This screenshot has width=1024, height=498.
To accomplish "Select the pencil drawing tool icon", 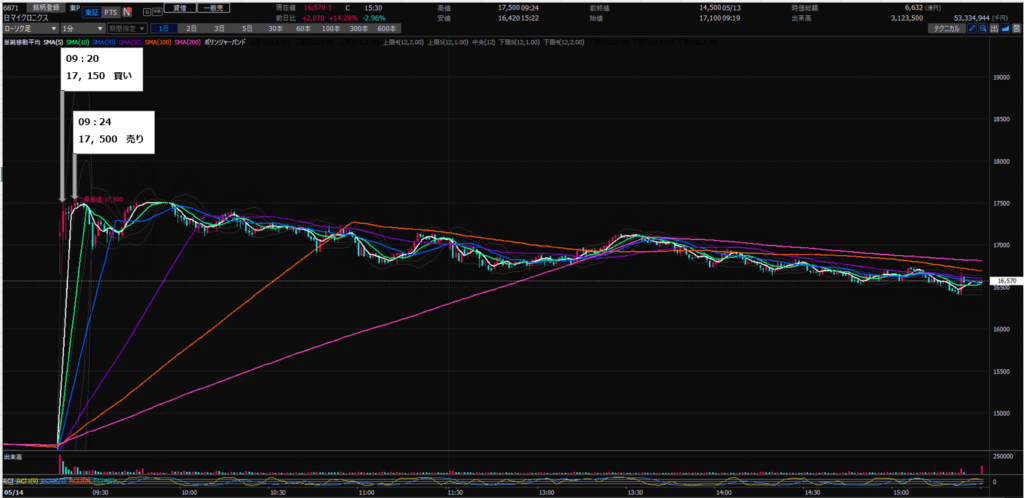I will (x=972, y=29).
